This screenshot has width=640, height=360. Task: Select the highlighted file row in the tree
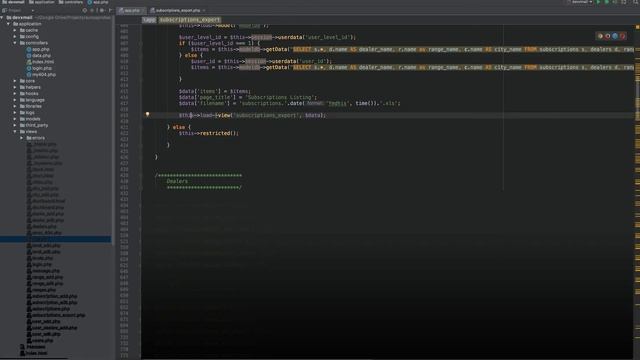(x=56, y=239)
